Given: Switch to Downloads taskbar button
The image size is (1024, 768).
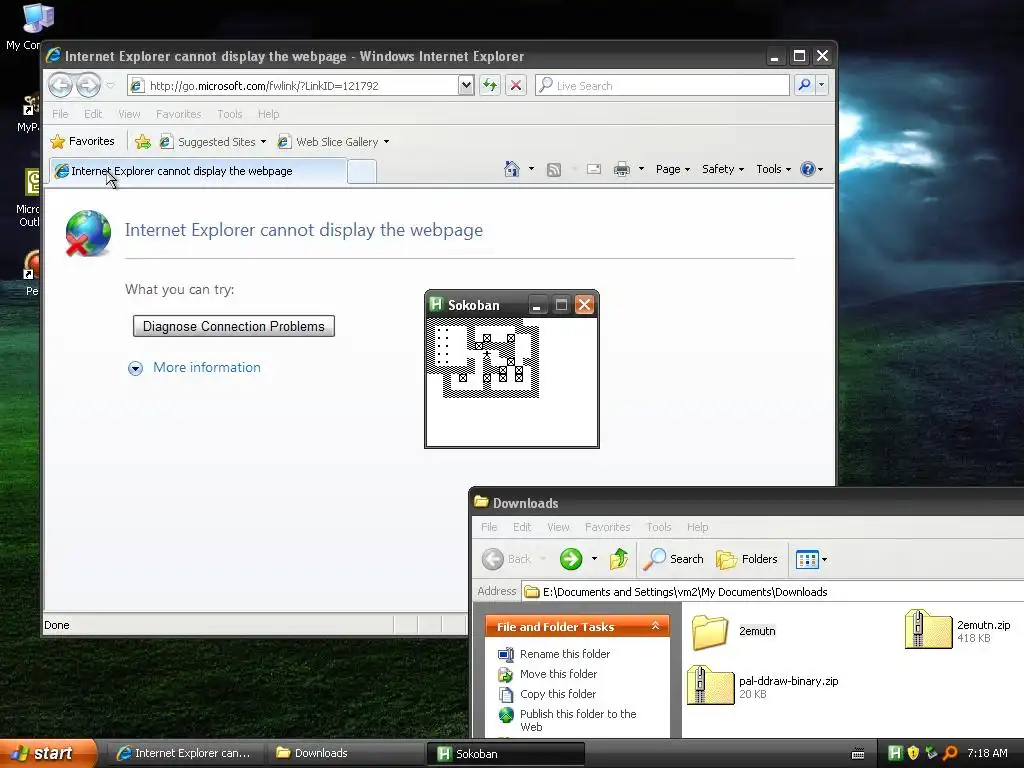Looking at the screenshot, I should pos(345,754).
